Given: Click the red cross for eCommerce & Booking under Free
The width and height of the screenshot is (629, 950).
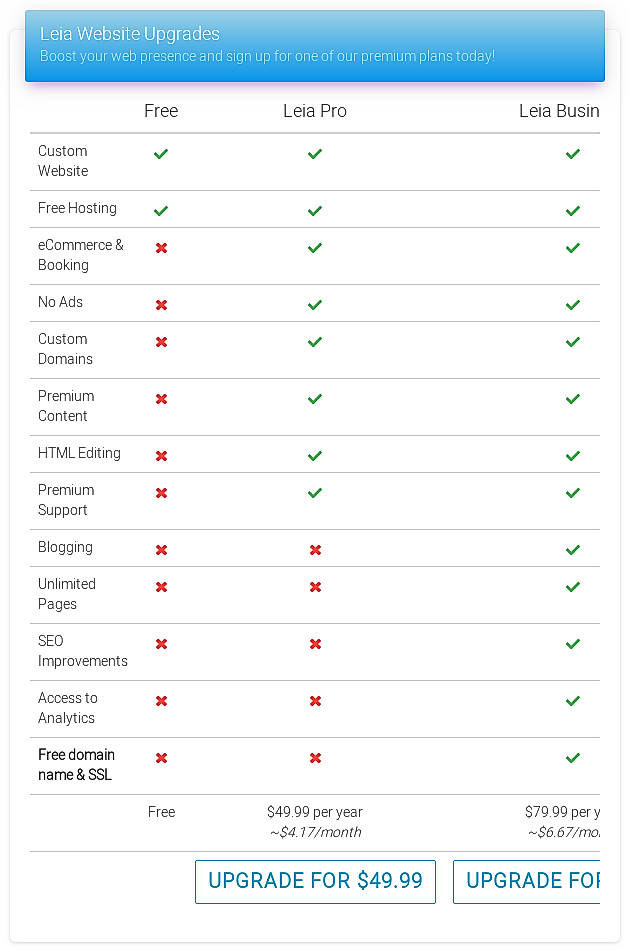Looking at the screenshot, I should [x=161, y=247].
